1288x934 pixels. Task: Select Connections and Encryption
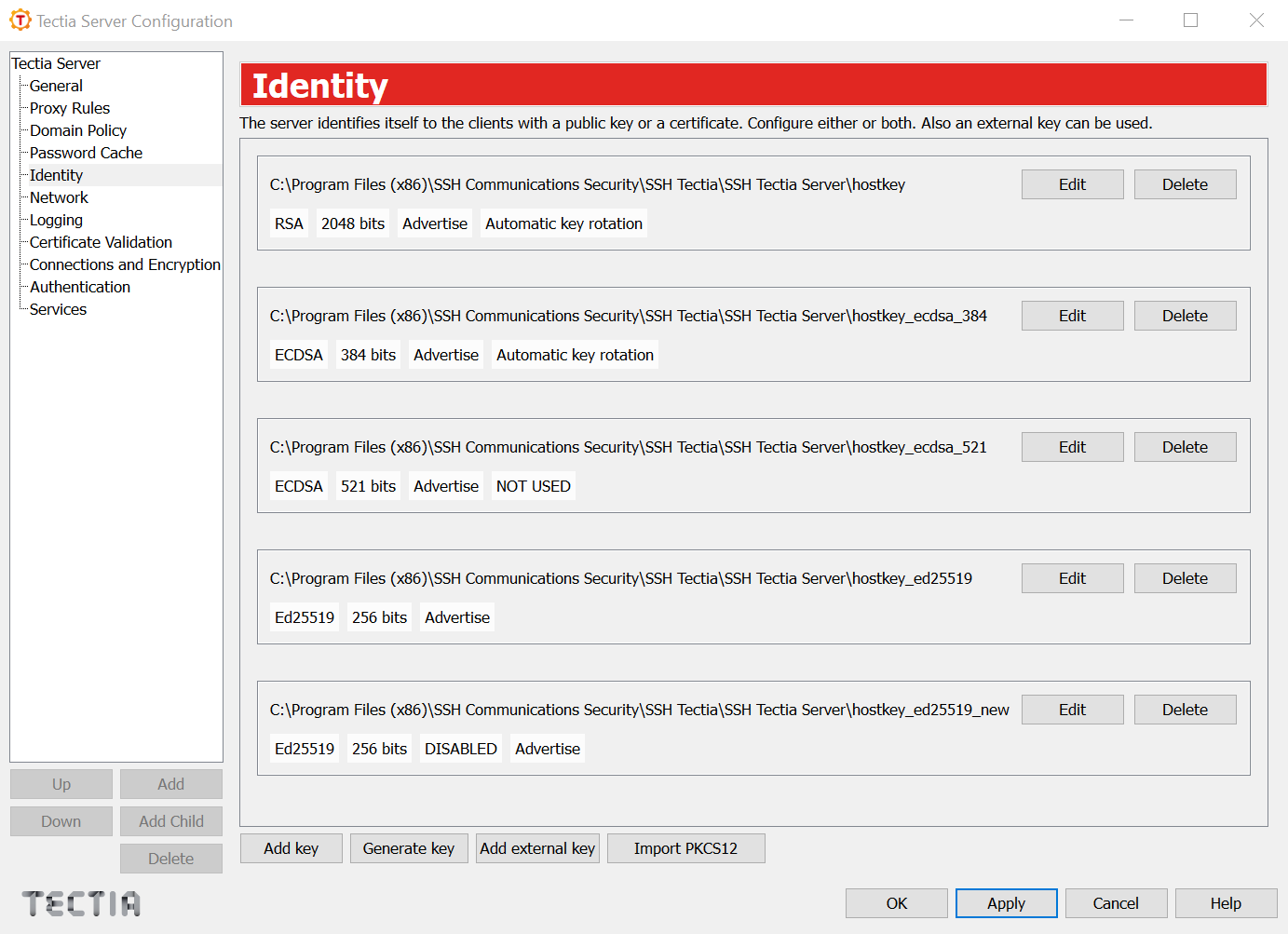point(125,264)
